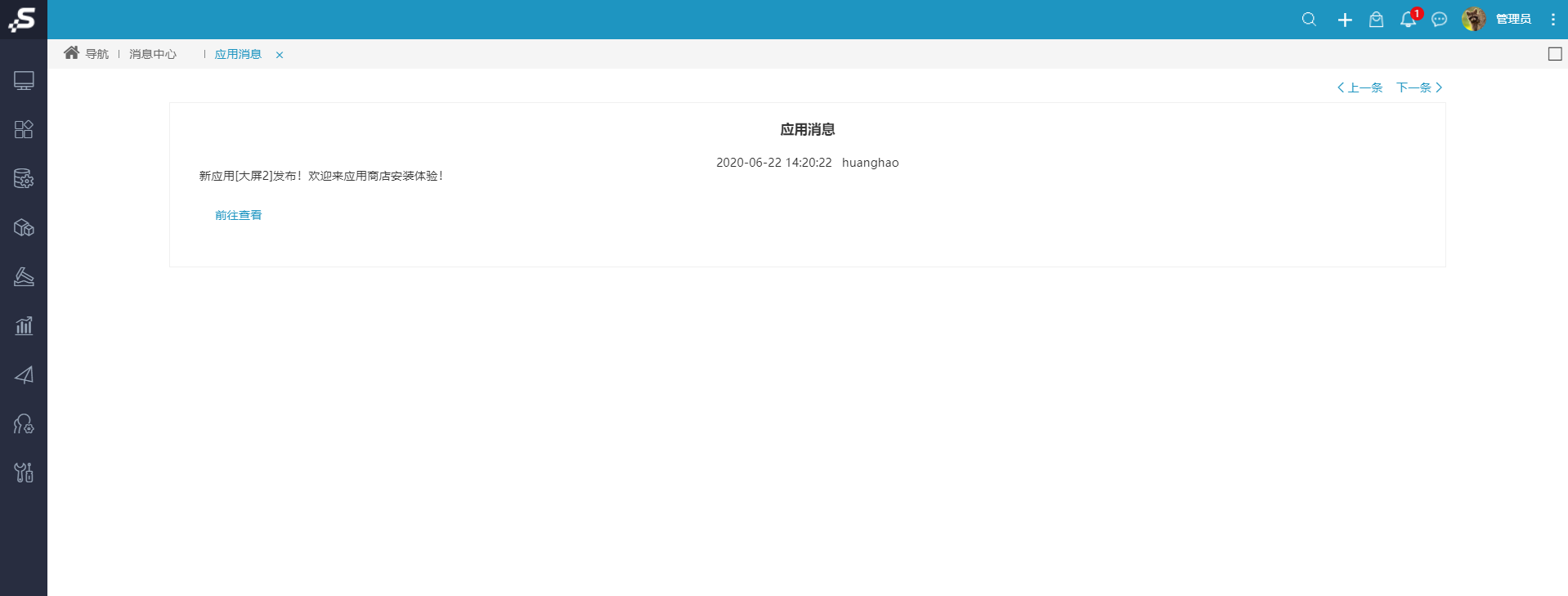This screenshot has width=1568, height=596.
Task: Open the database settings icon in sidebar
Action: (24, 178)
